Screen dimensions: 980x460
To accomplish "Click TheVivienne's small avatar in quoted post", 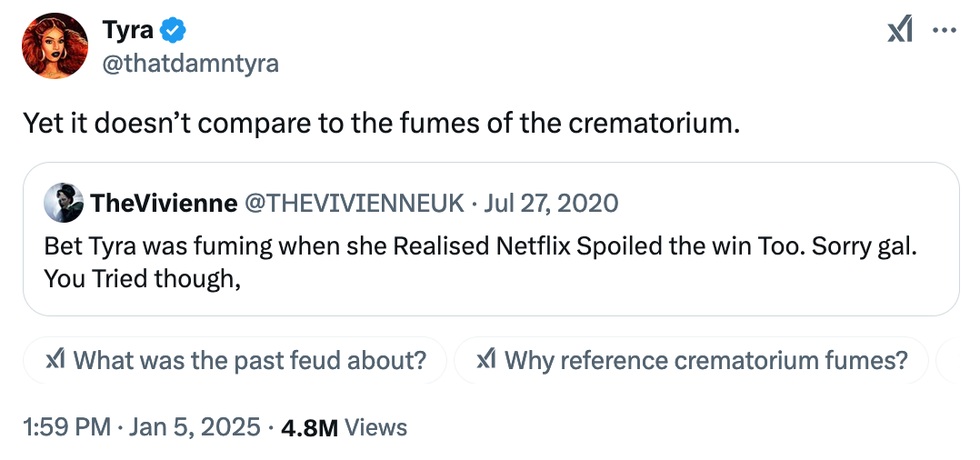I will [x=64, y=203].
